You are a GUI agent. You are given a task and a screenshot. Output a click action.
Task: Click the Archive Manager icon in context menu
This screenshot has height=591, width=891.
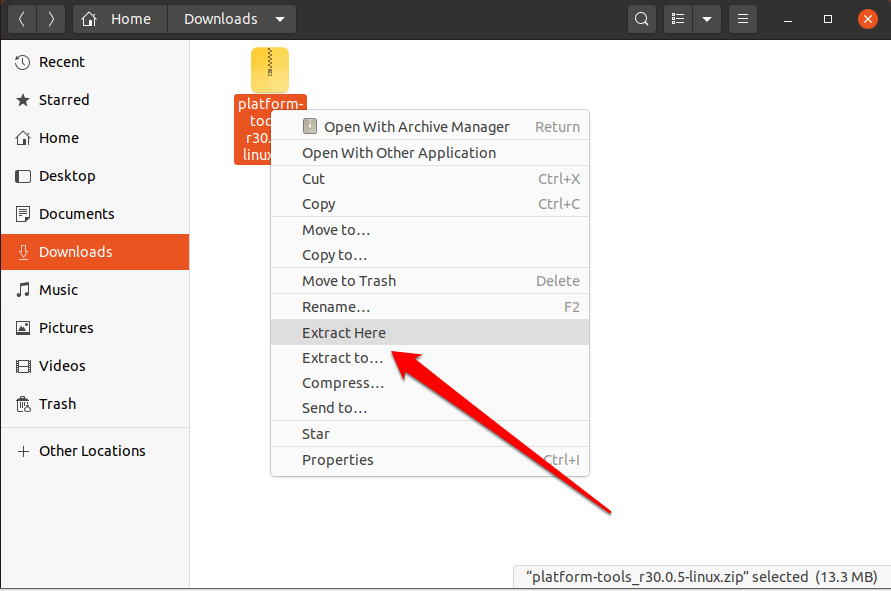pos(310,126)
